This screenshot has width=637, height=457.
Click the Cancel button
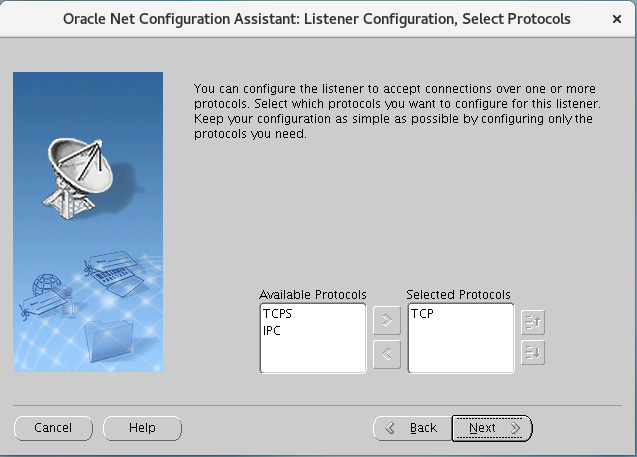(53, 428)
